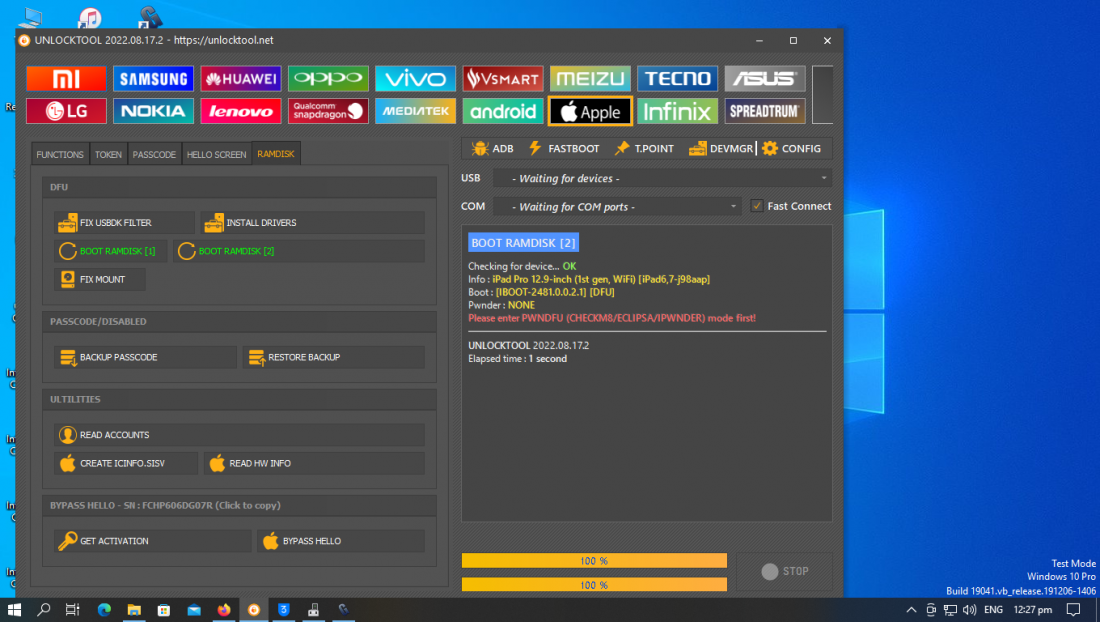This screenshot has width=1100, height=622.
Task: Switch to the RAMDISK tab
Action: coord(276,154)
